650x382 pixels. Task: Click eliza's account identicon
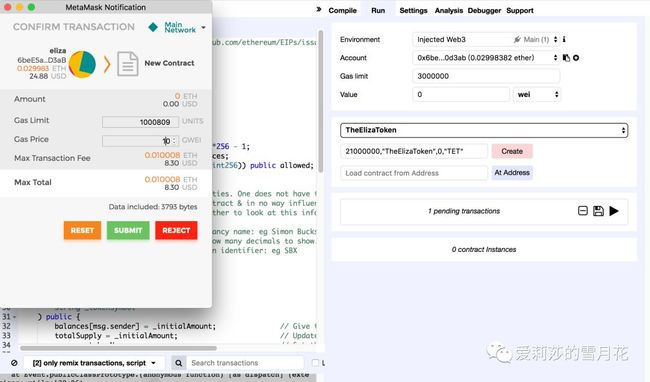[x=82, y=64]
